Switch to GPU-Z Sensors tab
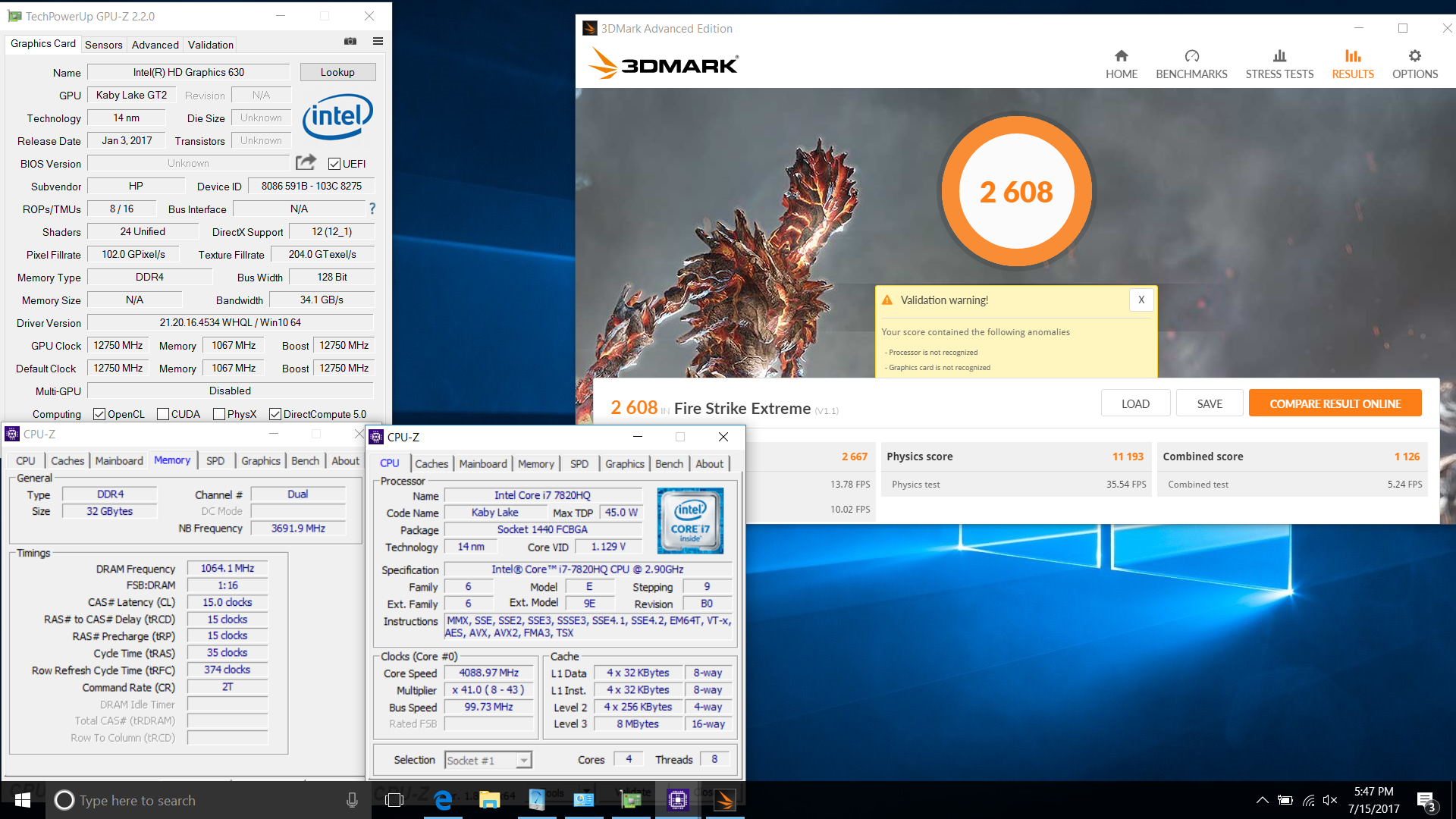The width and height of the screenshot is (1456, 819). (104, 45)
